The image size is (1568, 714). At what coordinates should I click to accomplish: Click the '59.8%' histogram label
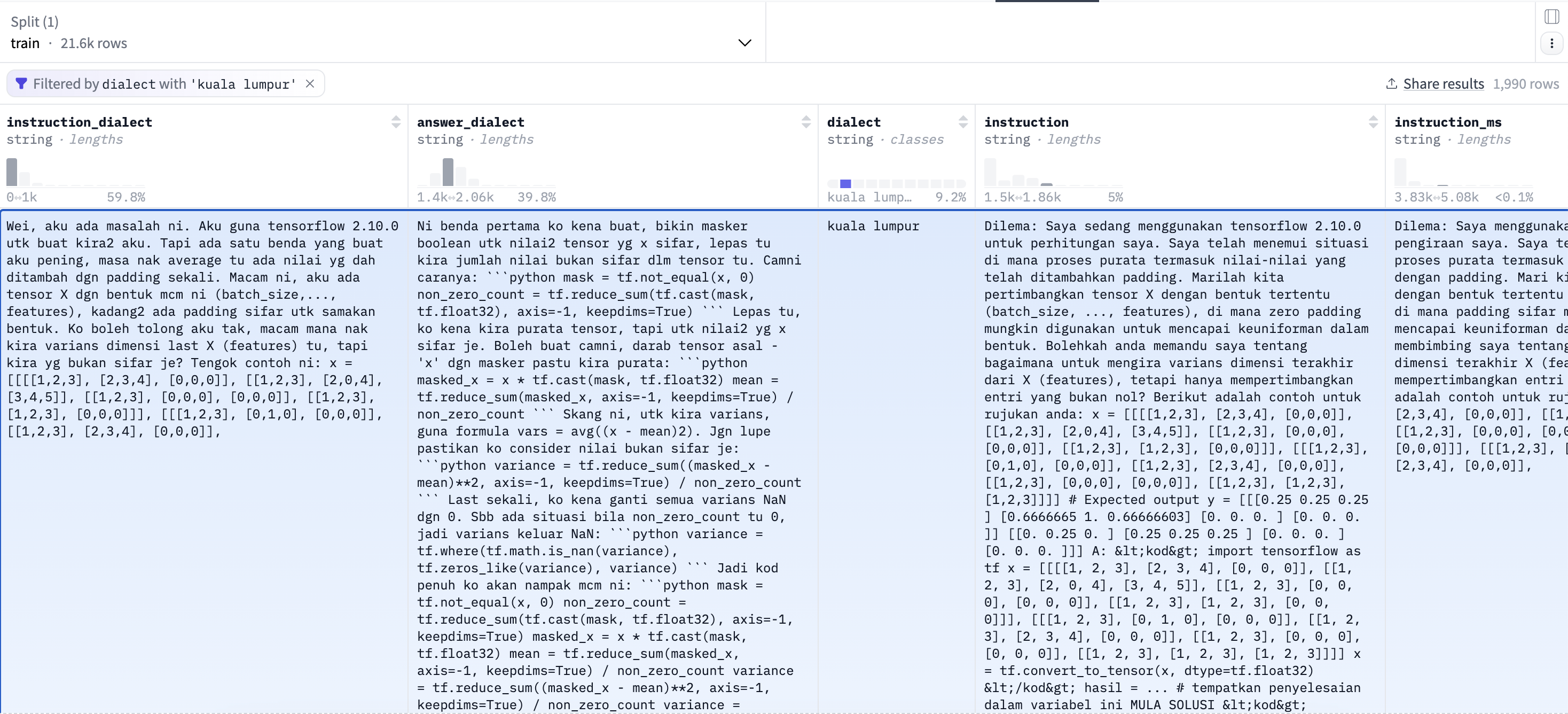126,197
